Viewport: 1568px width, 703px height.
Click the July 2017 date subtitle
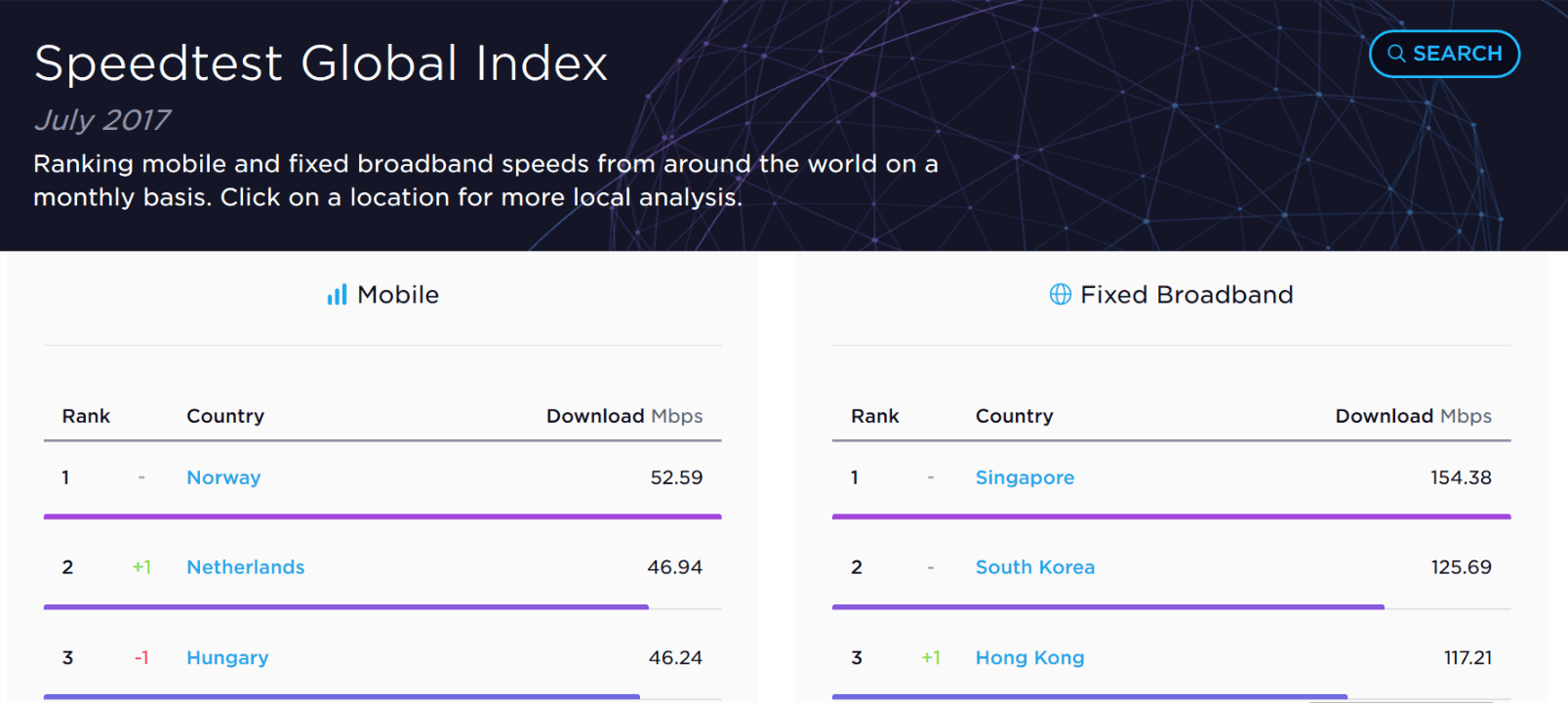[x=102, y=120]
